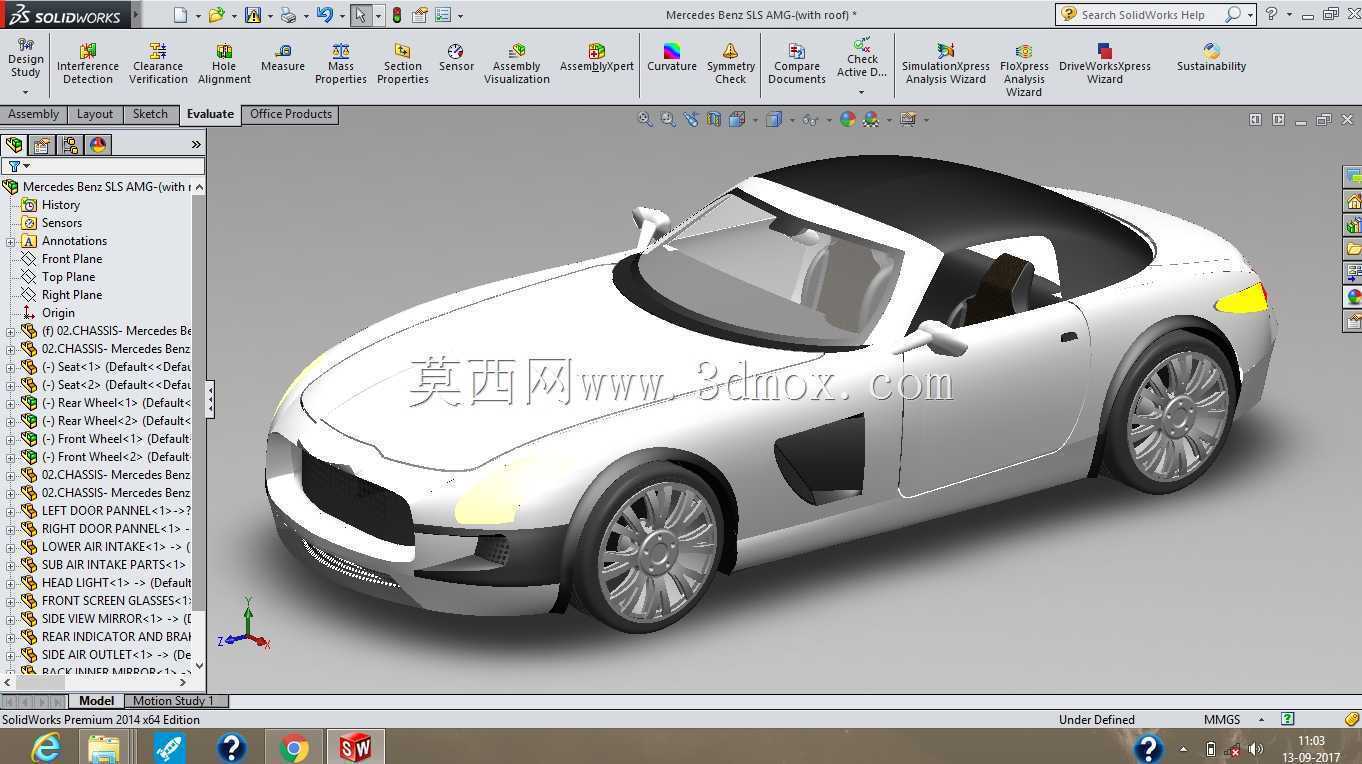
Task: Run AssemblyXpert analysis
Action: point(597,58)
